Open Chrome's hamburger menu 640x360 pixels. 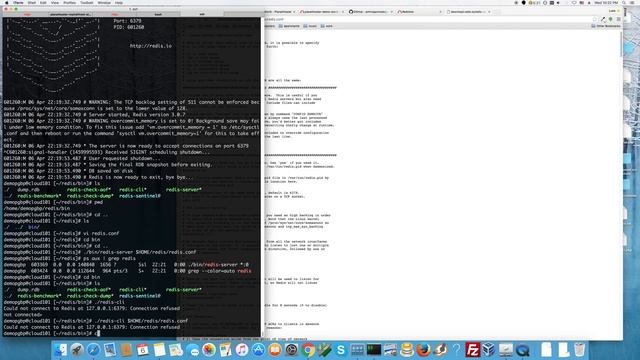pyautogui.click(x=618, y=19)
